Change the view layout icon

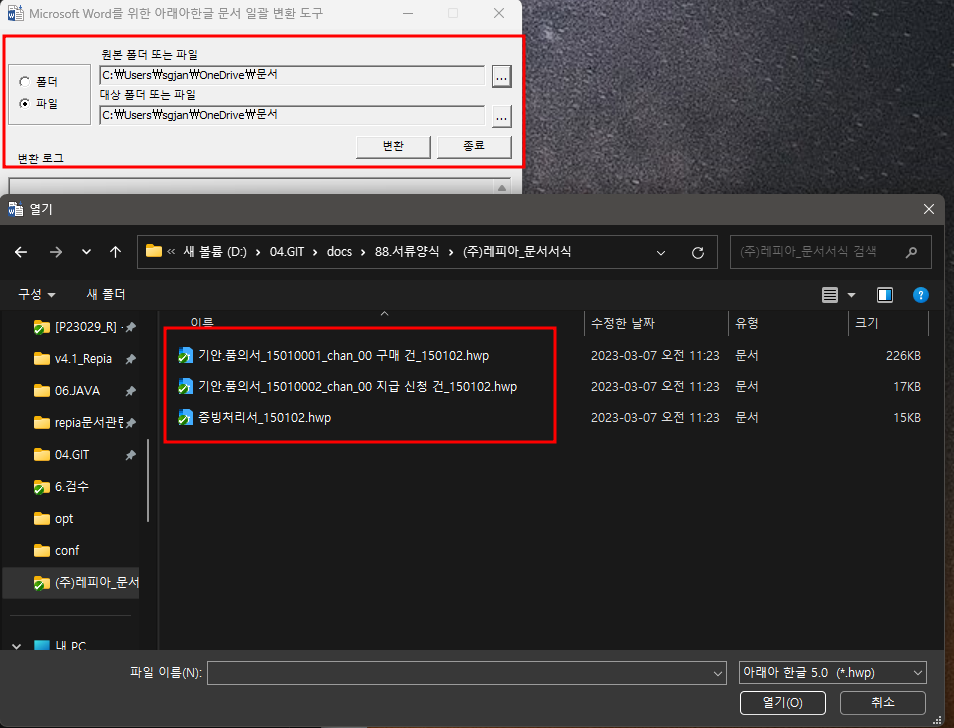pyautogui.click(x=829, y=295)
